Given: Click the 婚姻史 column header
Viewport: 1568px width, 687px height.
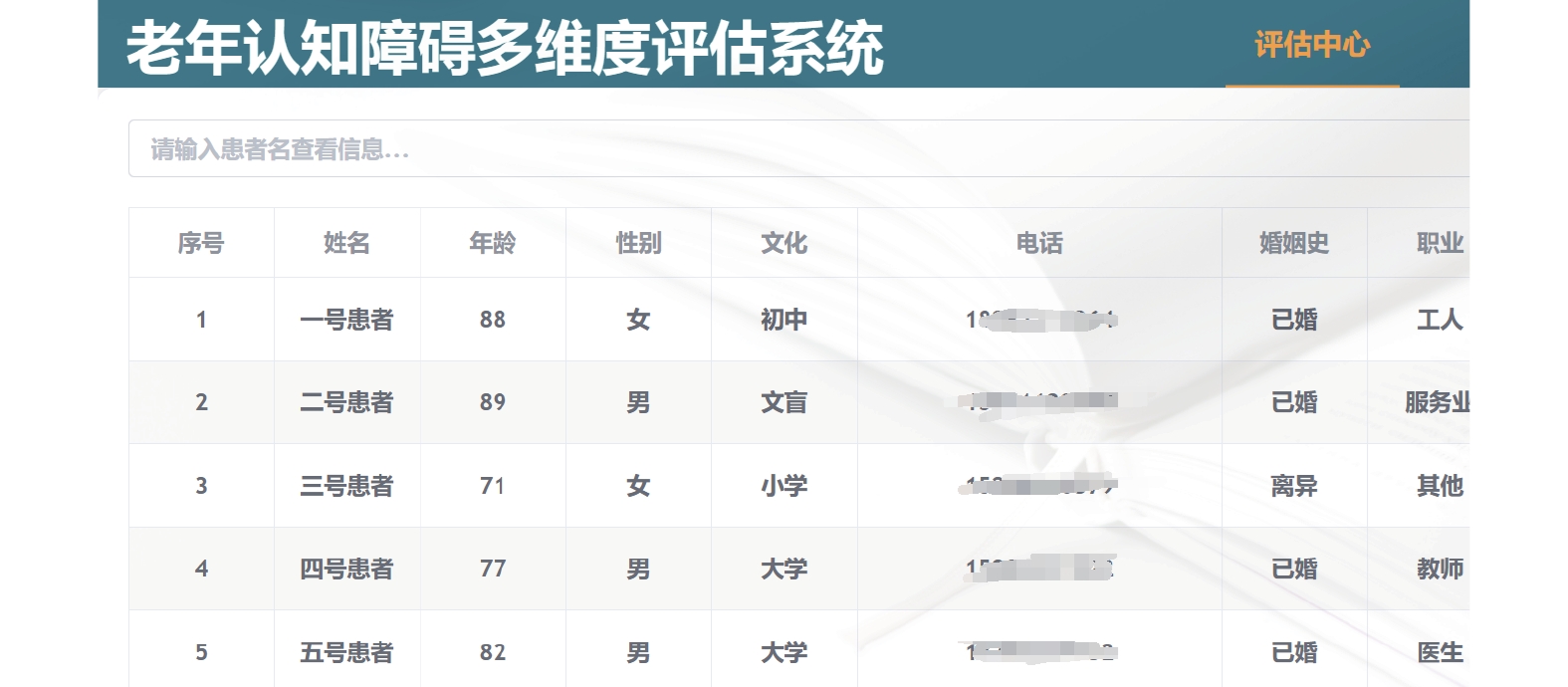Looking at the screenshot, I should [1294, 243].
